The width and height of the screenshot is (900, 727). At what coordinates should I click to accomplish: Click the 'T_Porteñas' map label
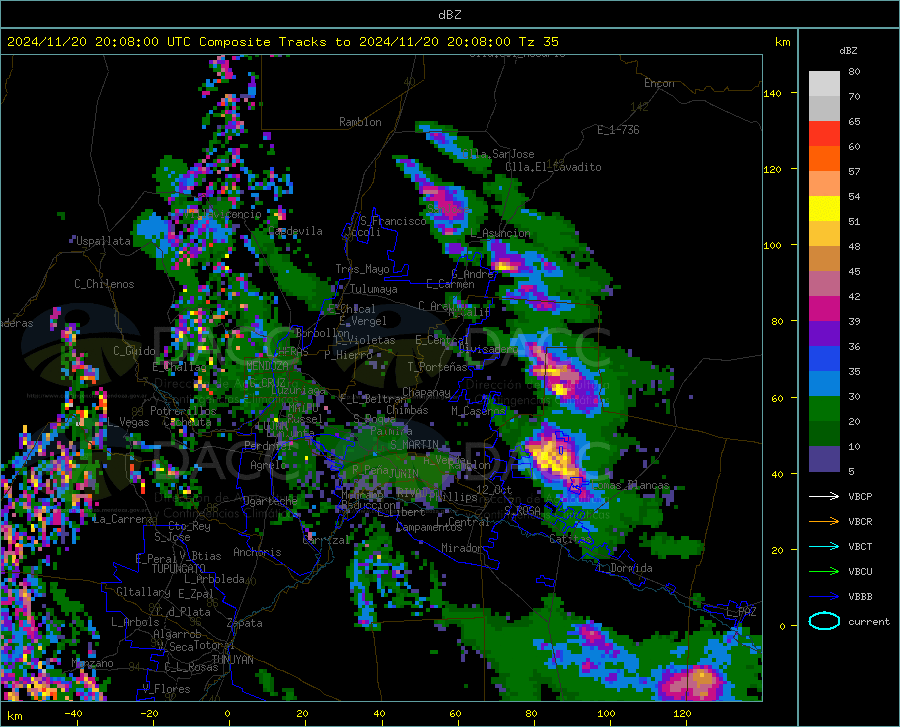[437, 367]
